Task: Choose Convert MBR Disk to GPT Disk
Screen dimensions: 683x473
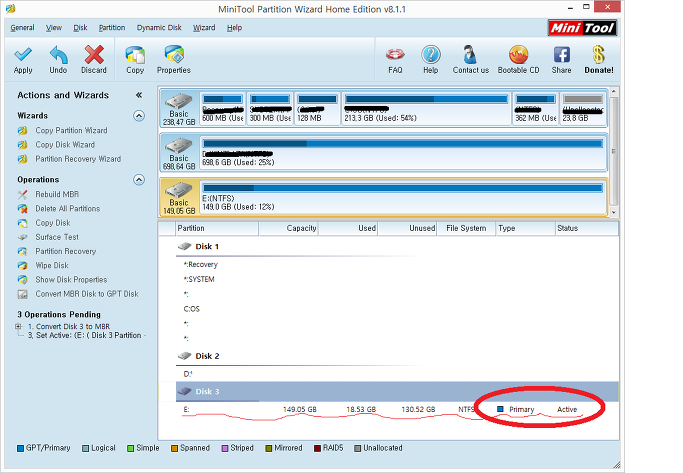Action: (x=87, y=294)
